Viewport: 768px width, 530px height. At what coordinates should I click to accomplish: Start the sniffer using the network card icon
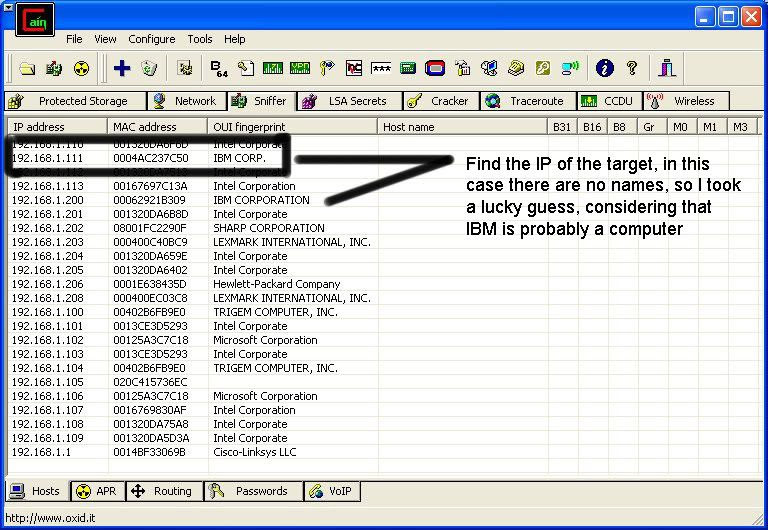tap(54, 68)
